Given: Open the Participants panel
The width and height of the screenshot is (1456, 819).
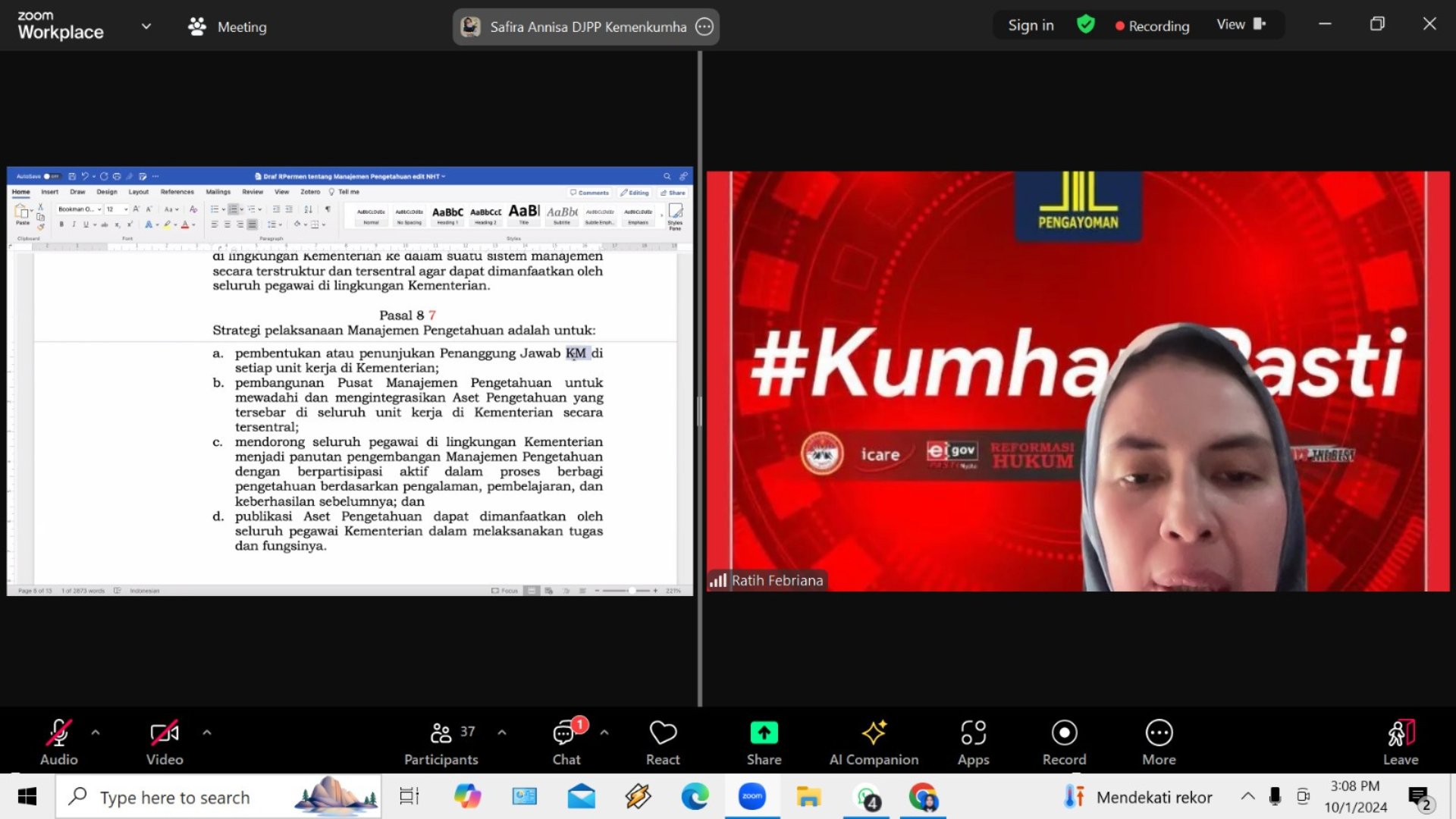Looking at the screenshot, I should (441, 742).
